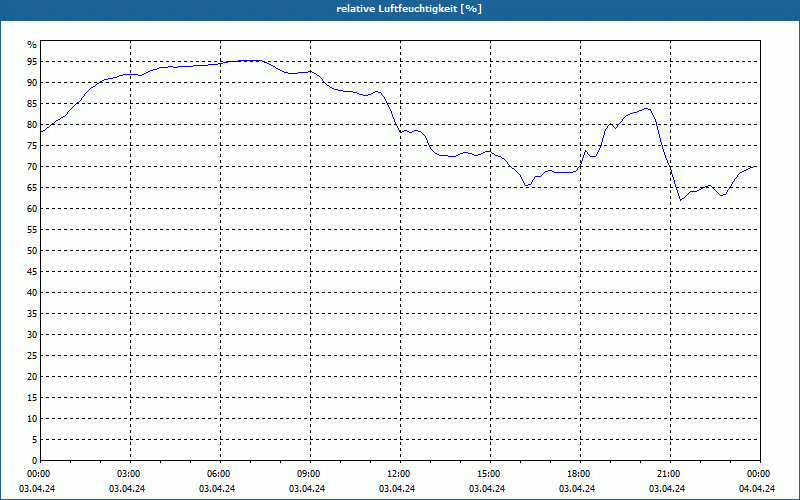This screenshot has width=800, height=500.
Task: Click the 03.04.24 date beneath 12:00
Action: point(397,489)
